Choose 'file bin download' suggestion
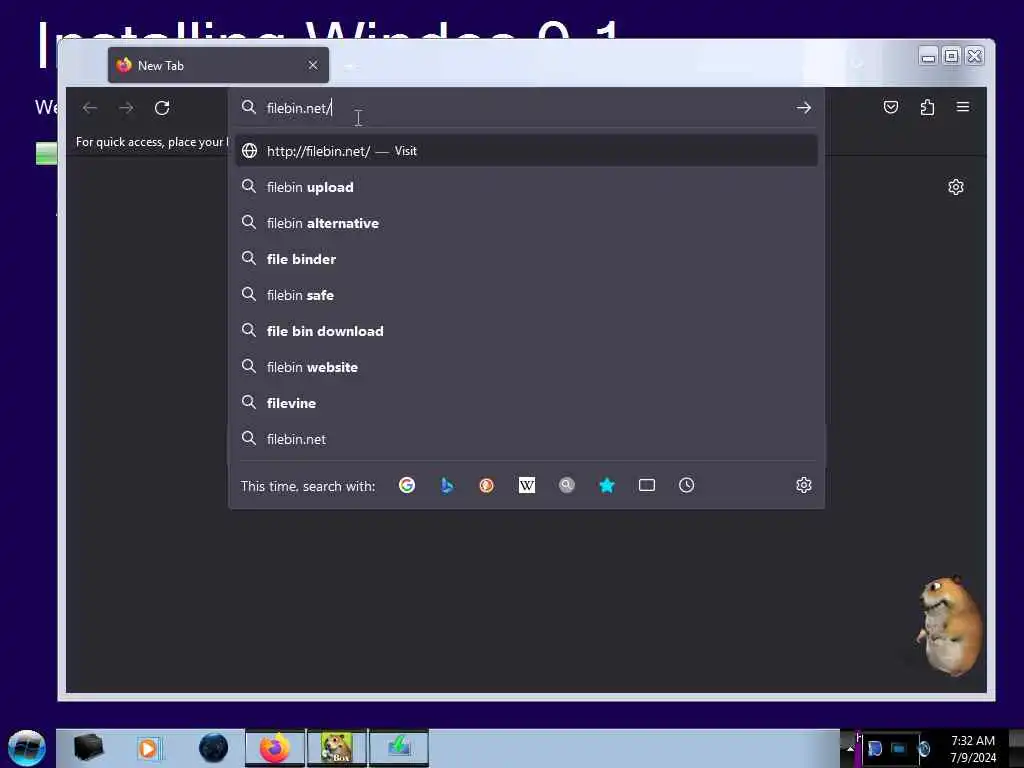The image size is (1024, 768). (x=526, y=331)
